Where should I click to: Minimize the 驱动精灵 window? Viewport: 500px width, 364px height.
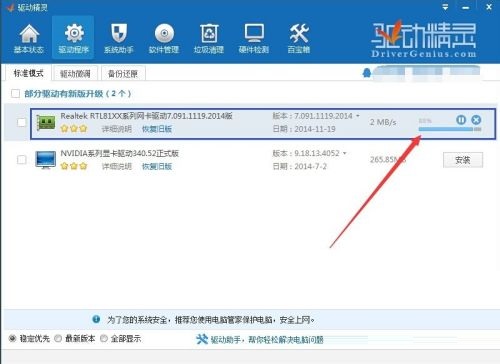pyautogui.click(x=466, y=7)
